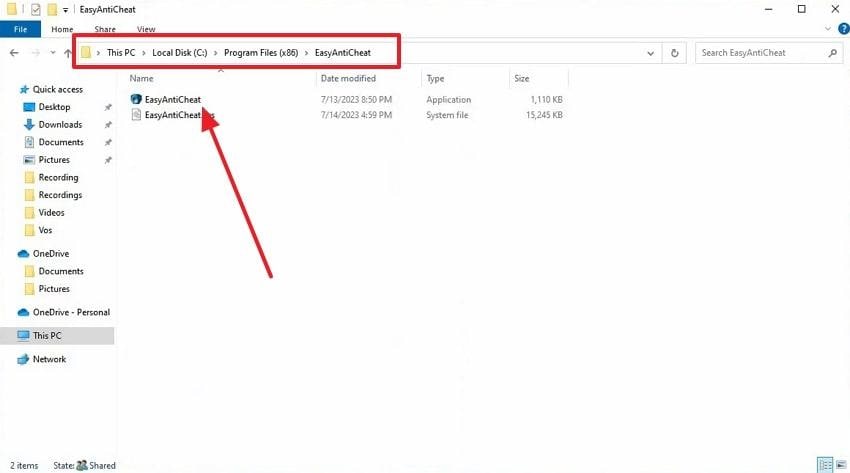This screenshot has height=473, width=850.
Task: Click the System file type cell
Action: (447, 115)
